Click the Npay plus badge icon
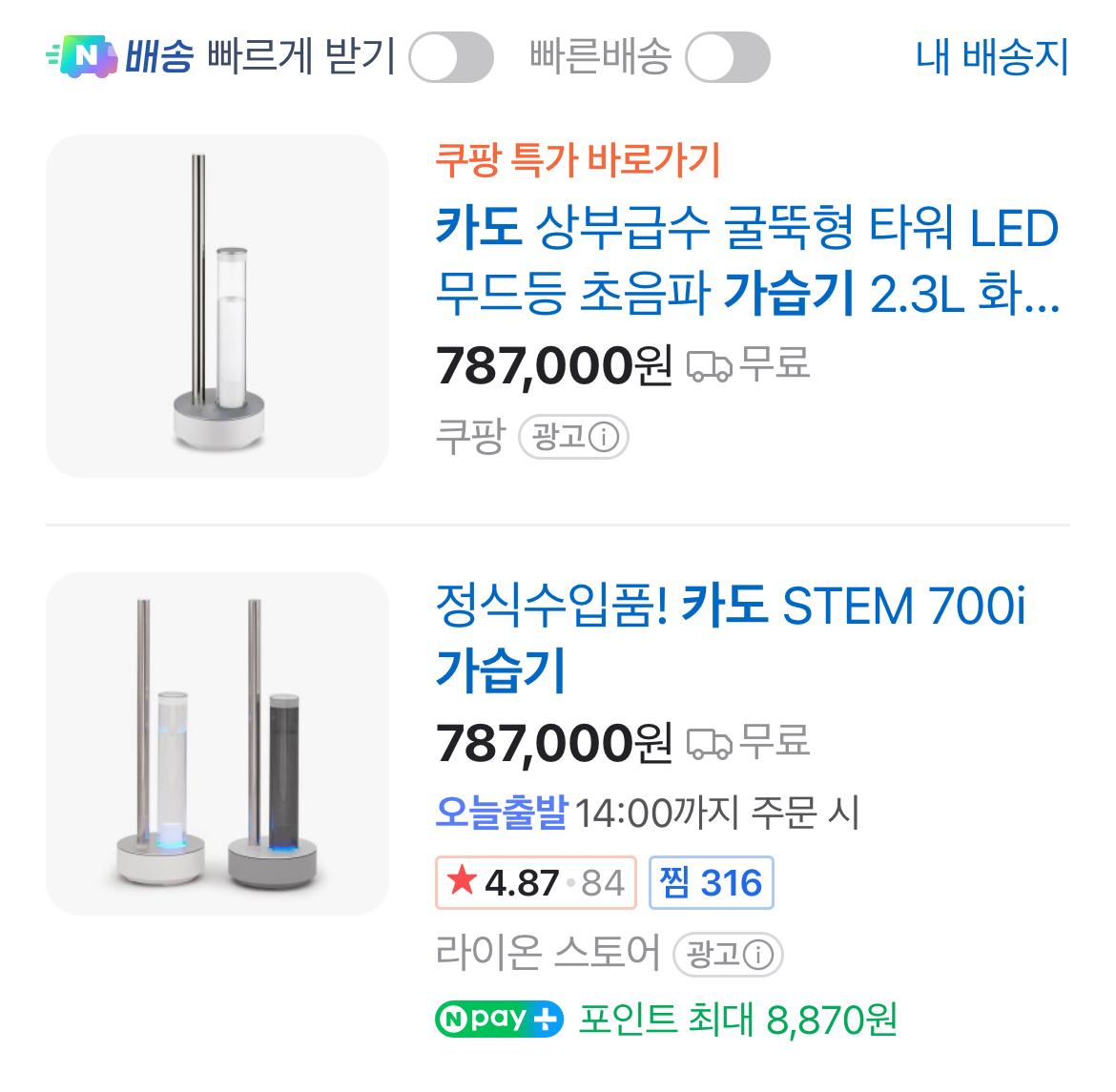Viewport: 1116px width, 1092px height. point(499,1020)
